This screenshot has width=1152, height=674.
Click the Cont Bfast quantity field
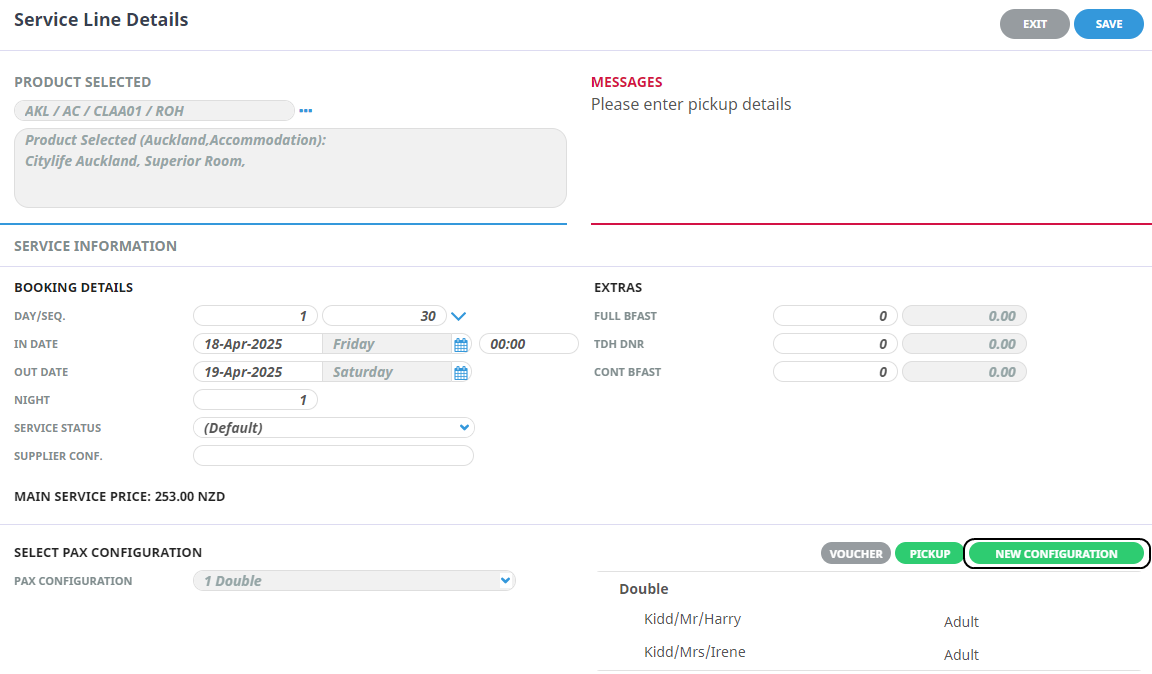pos(835,372)
